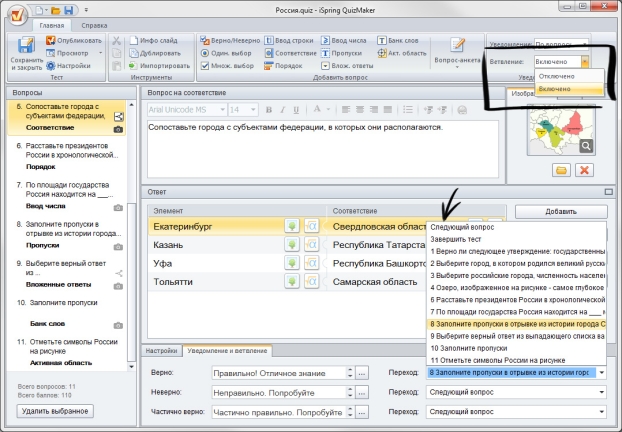Open Arial Unicode MS font dropdown
Viewport: 622px width, 432px height.
coord(223,109)
